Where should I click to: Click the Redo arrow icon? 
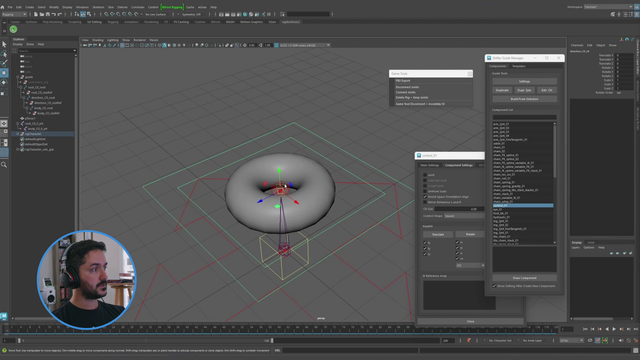(60, 14)
